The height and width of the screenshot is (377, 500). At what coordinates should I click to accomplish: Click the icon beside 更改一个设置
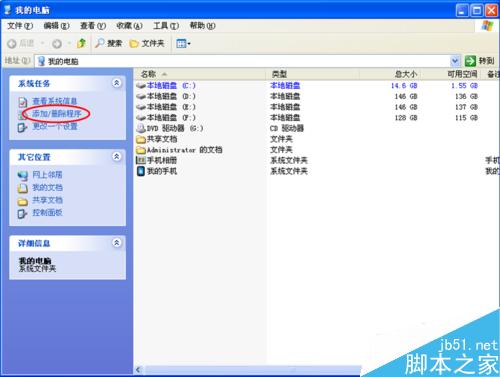[22, 127]
